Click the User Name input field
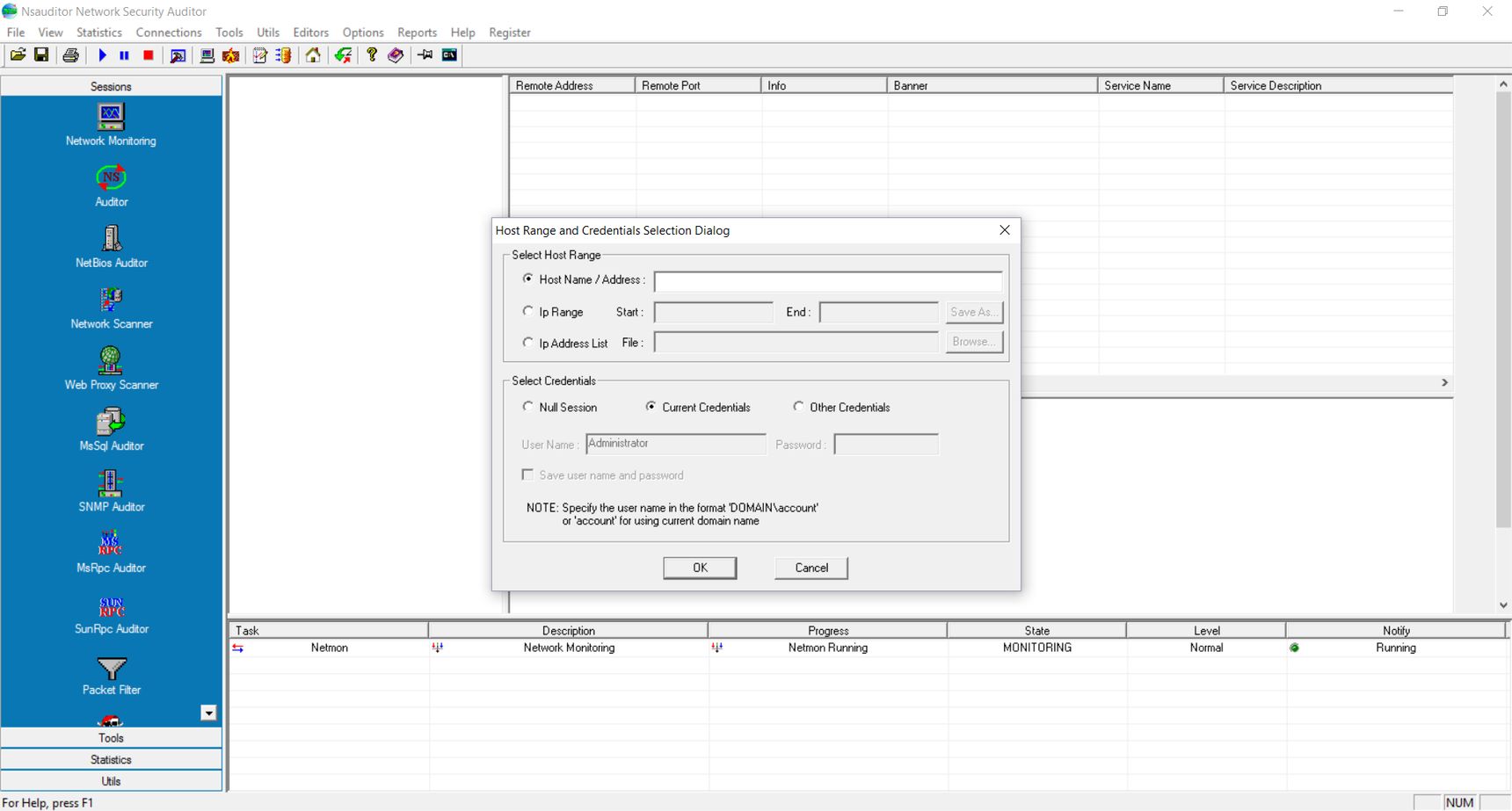 click(x=676, y=444)
